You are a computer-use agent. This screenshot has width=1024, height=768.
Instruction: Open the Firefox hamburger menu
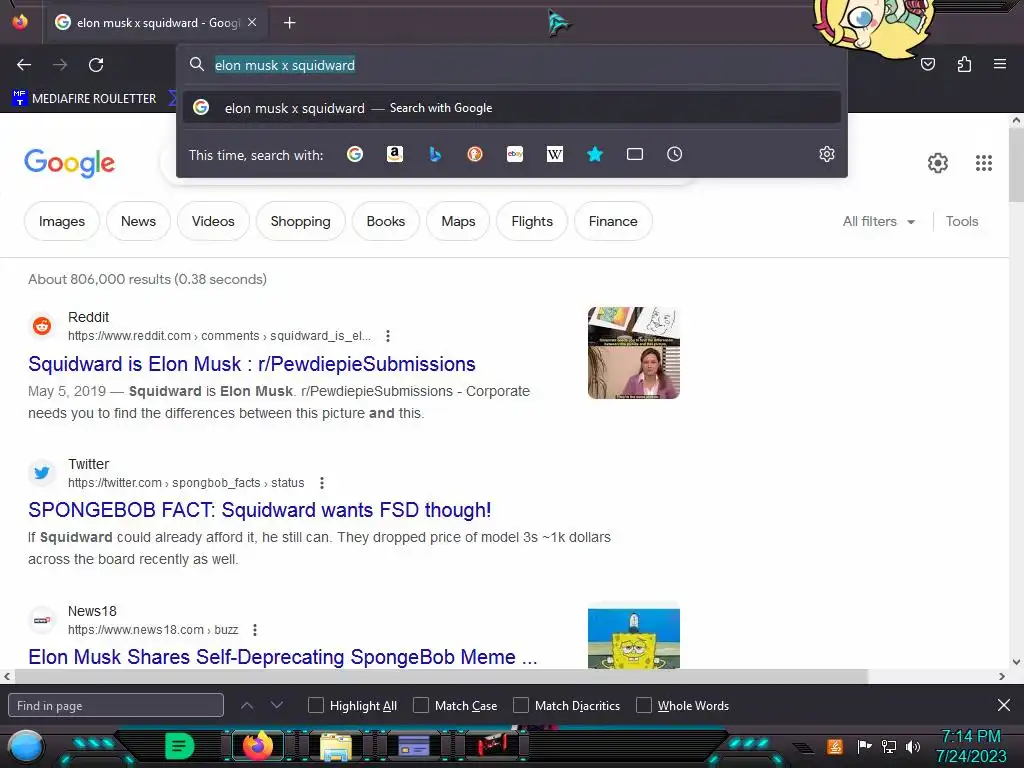click(999, 64)
